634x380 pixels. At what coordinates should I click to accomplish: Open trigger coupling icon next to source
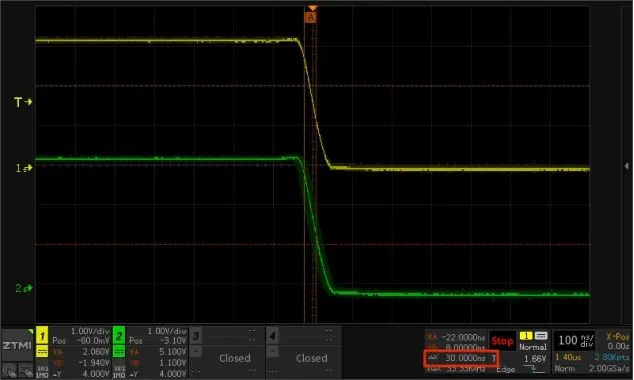[541, 336]
